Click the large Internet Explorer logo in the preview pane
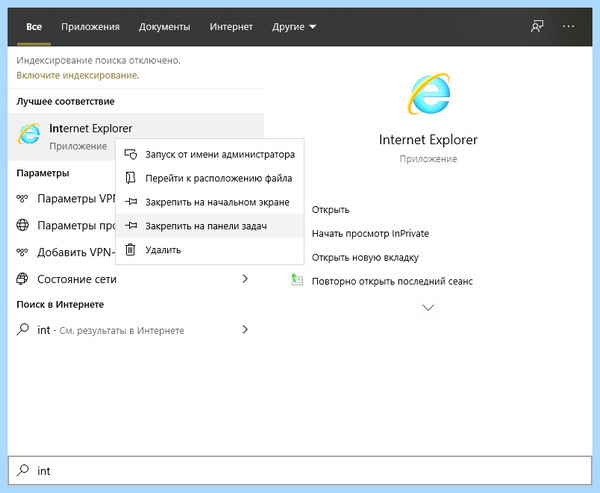The width and height of the screenshot is (600, 493). click(428, 94)
